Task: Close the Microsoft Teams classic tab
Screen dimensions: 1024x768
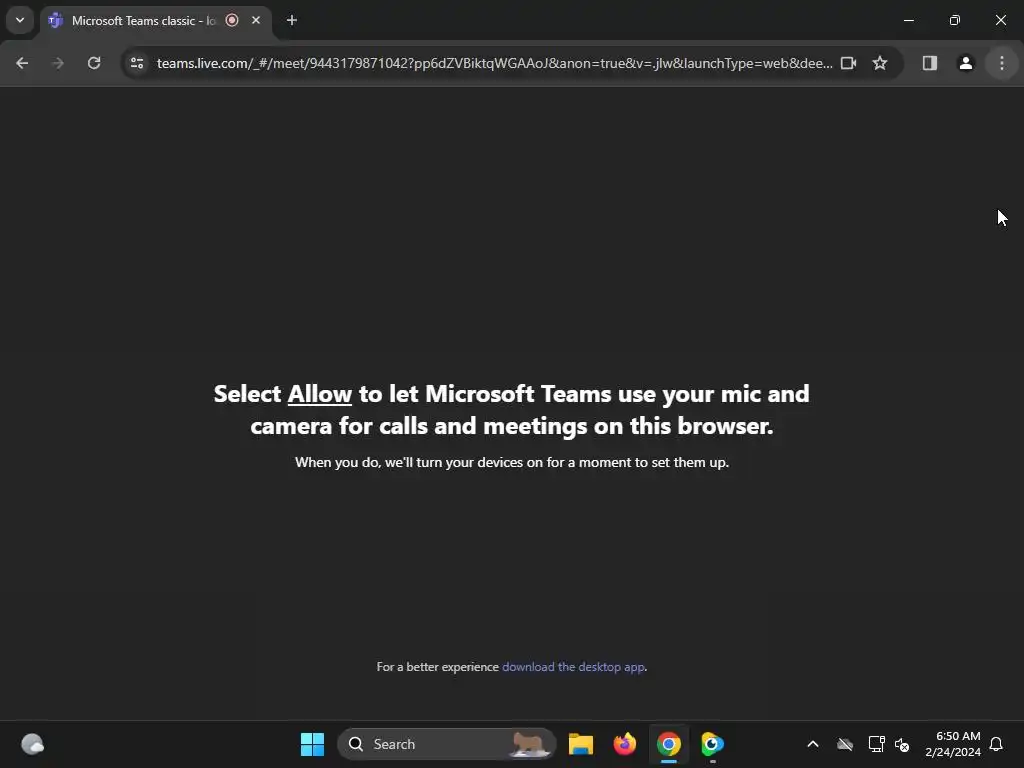Action: [256, 20]
